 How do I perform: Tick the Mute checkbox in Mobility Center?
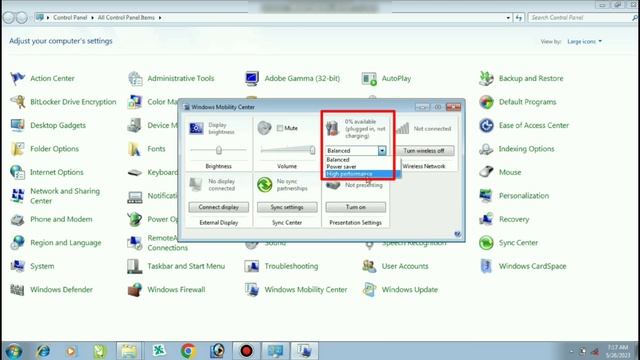tap(280, 128)
